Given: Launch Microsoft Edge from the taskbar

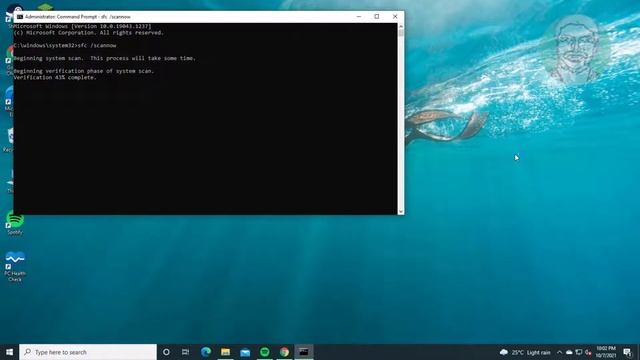Looking at the screenshot, I should [206, 352].
